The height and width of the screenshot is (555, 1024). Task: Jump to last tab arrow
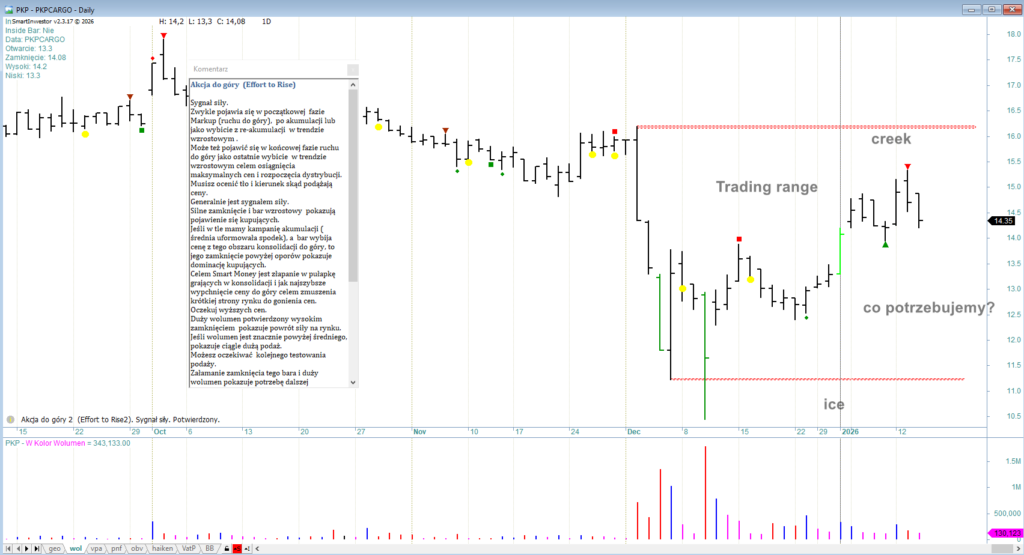coord(37,548)
